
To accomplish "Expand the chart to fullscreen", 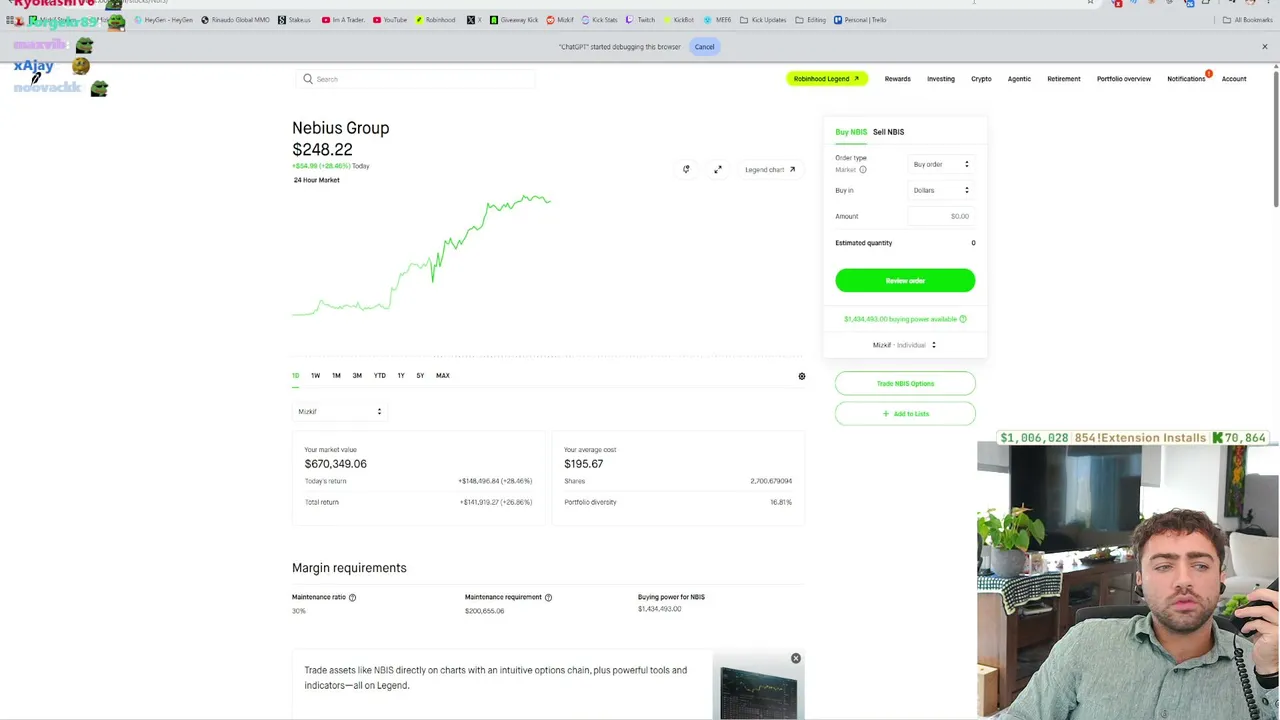I will 718,169.
